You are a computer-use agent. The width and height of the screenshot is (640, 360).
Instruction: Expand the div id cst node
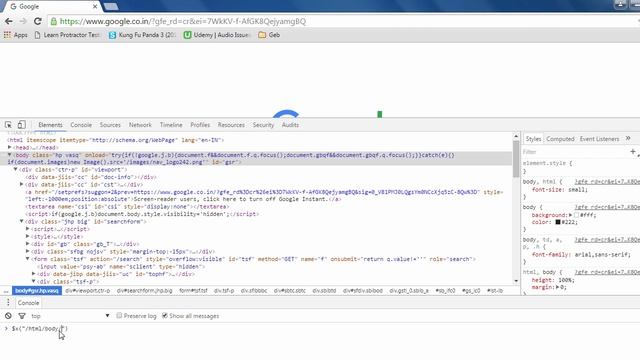22,184
